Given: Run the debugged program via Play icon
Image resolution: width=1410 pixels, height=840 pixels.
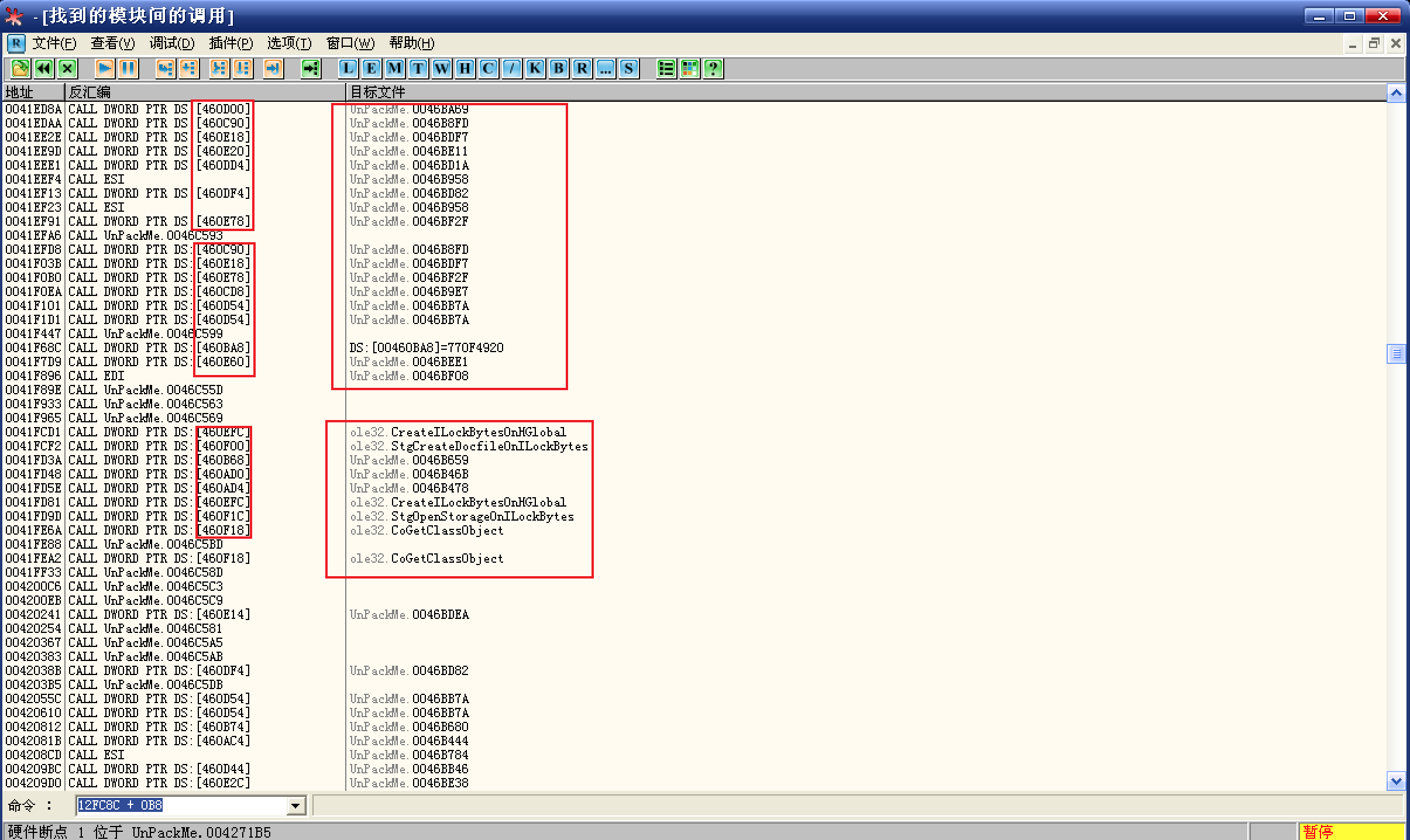Looking at the screenshot, I should (105, 68).
